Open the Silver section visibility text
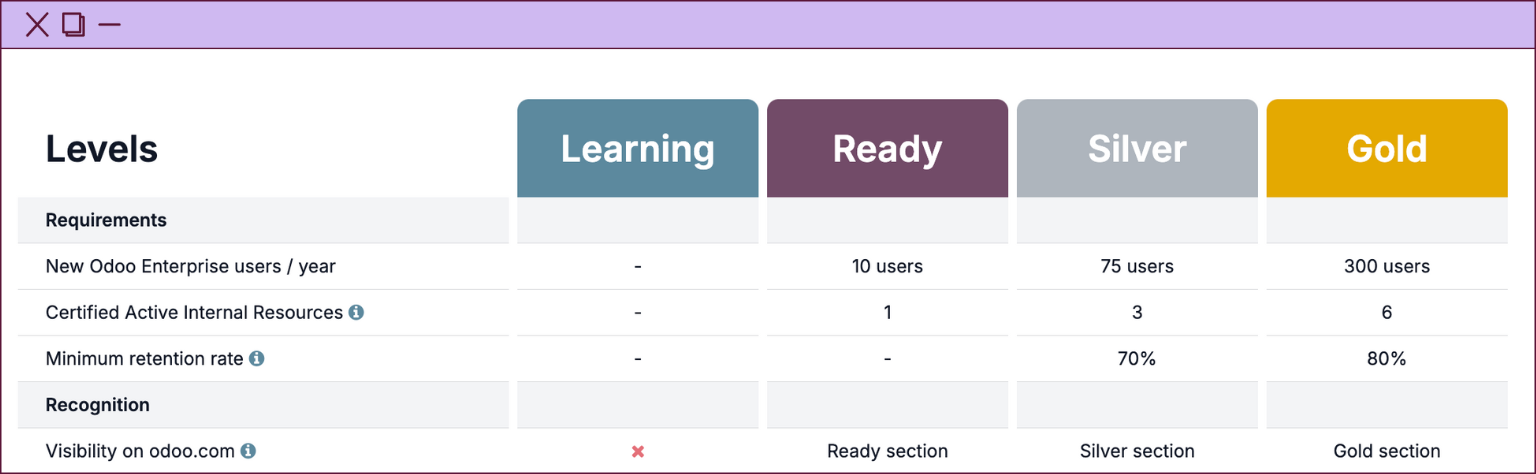This screenshot has width=1536, height=474. 1137,451
